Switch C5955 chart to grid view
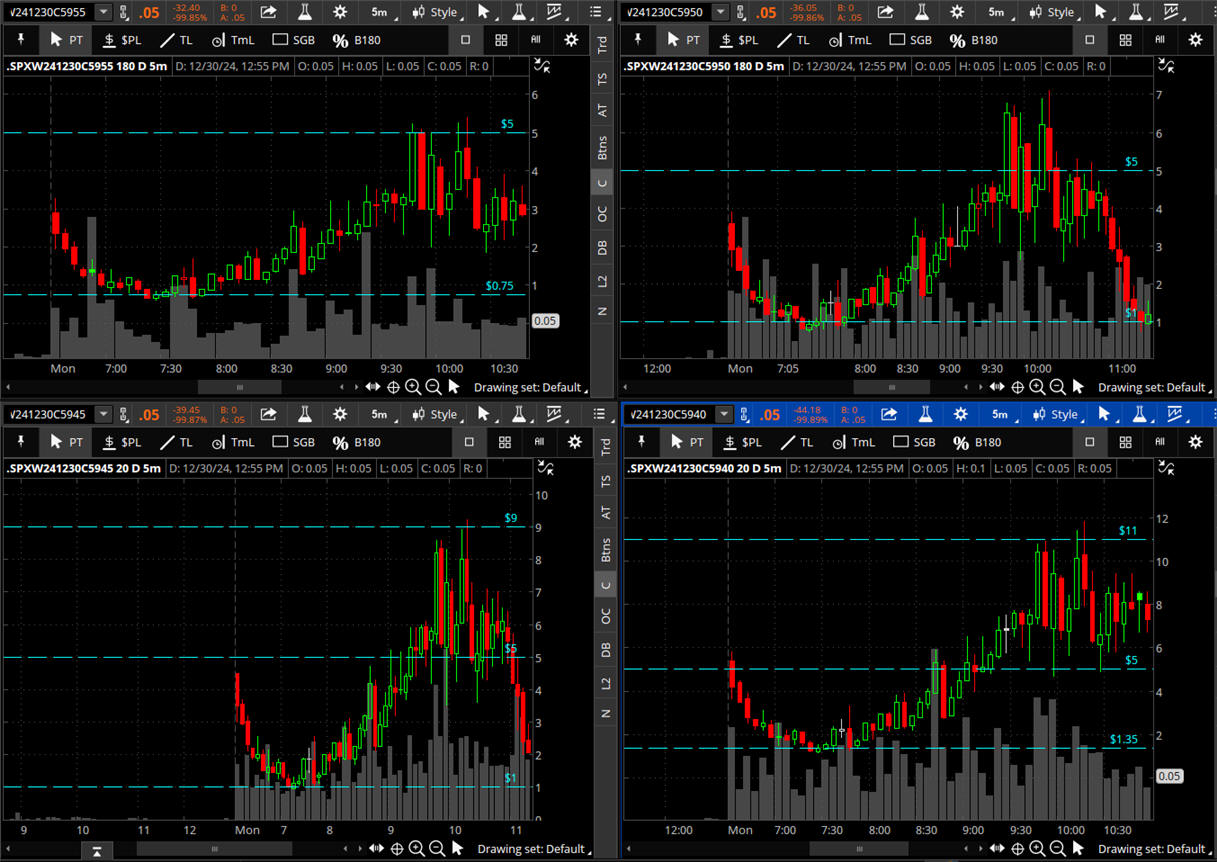 [501, 40]
